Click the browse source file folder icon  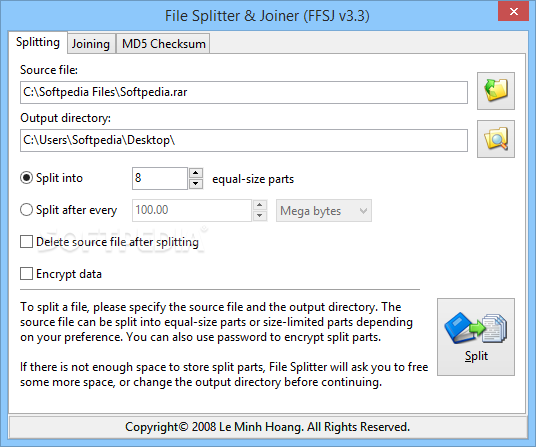pos(496,91)
